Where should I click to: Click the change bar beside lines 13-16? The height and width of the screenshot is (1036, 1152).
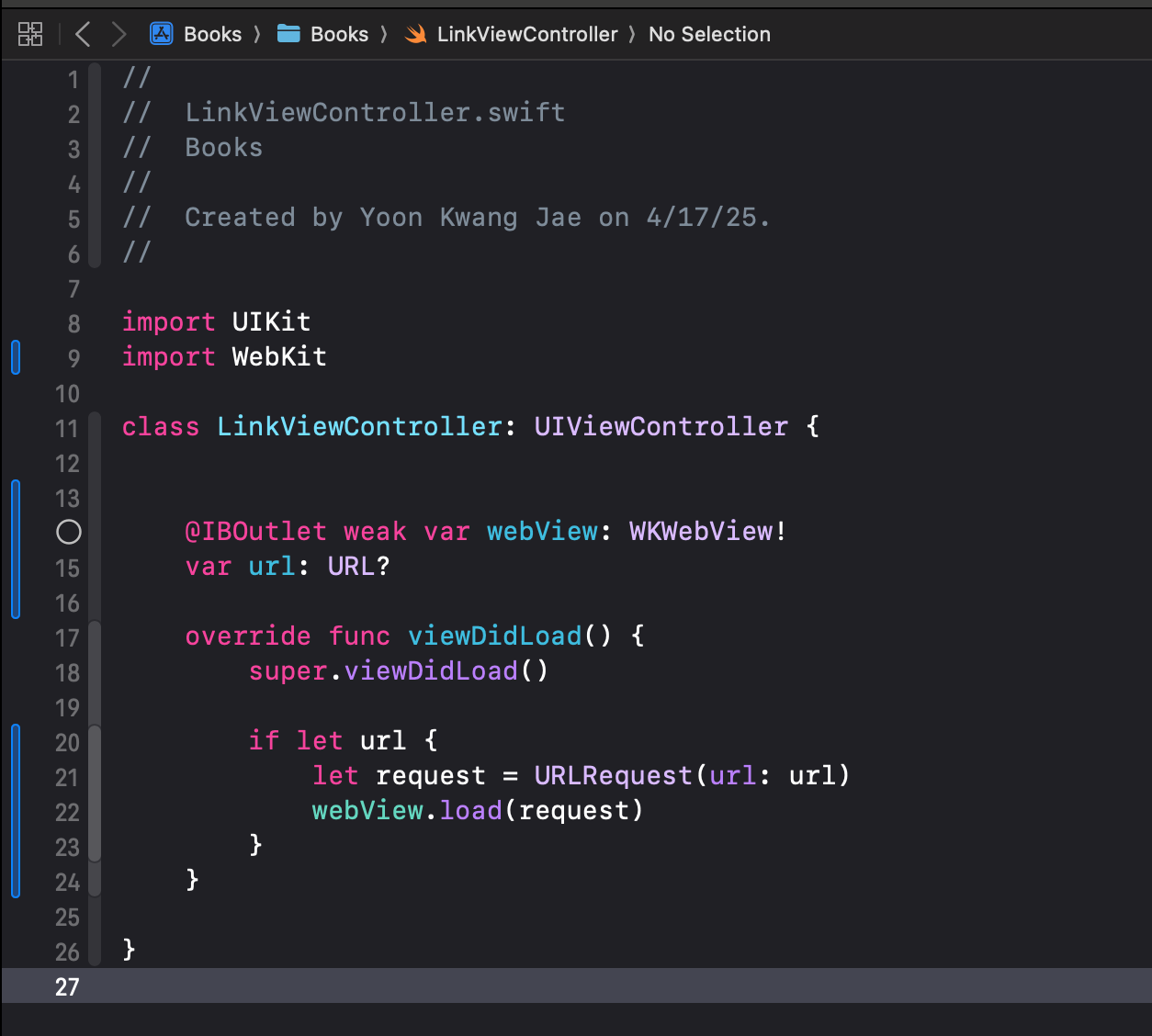click(x=16, y=549)
